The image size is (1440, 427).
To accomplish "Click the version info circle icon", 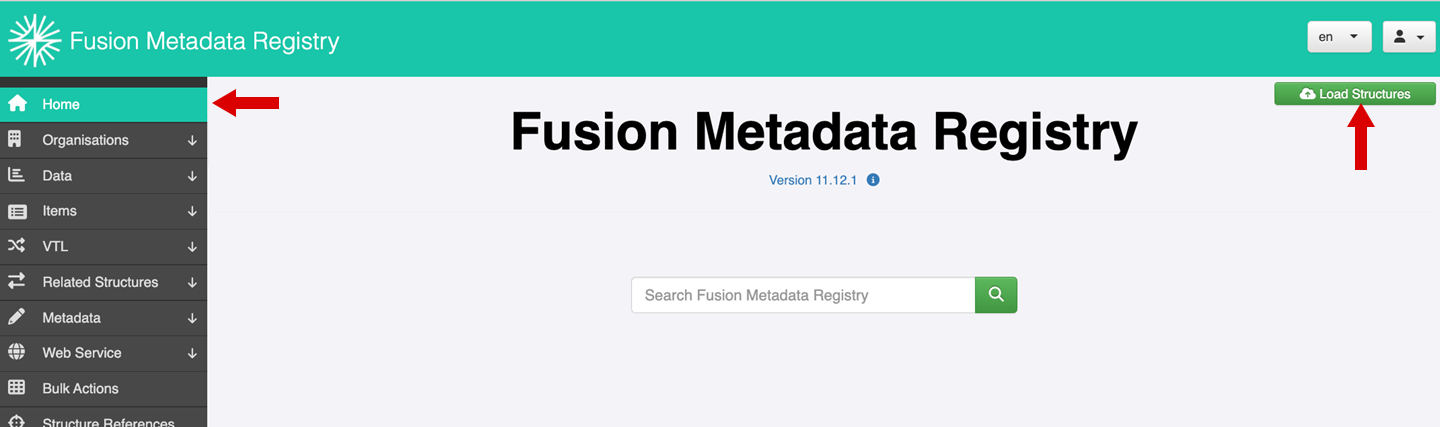I will click(873, 181).
